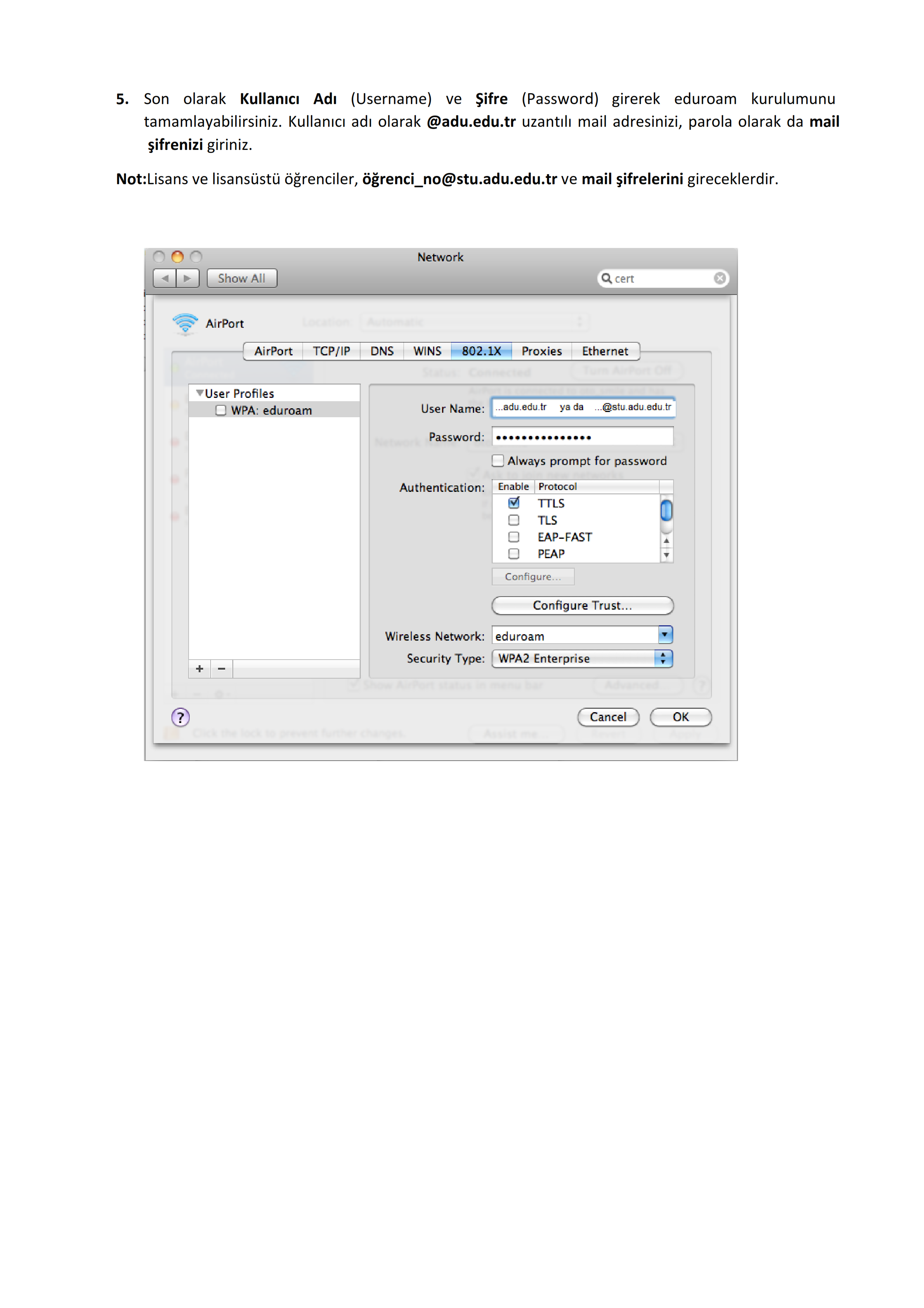Click the protocol list scrollbar thumb
924x1308 pixels.
point(667,510)
